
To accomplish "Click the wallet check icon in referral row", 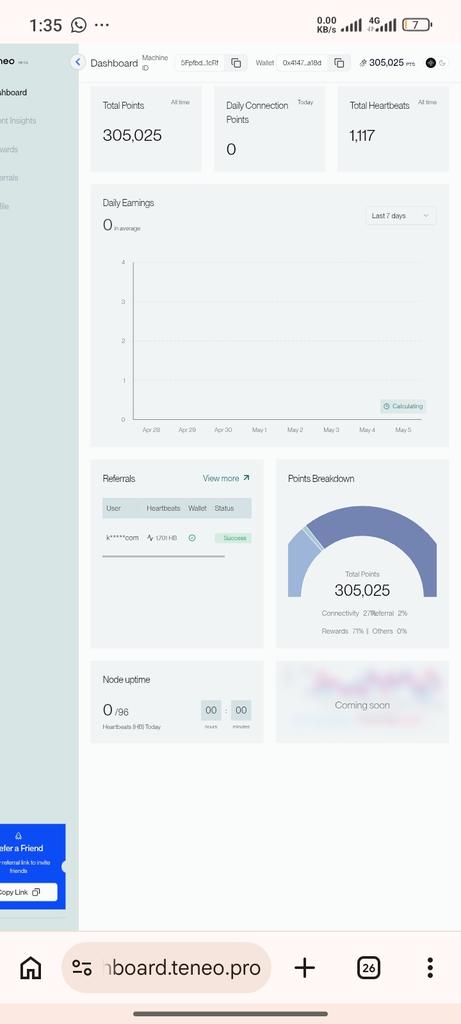I will 192,538.
